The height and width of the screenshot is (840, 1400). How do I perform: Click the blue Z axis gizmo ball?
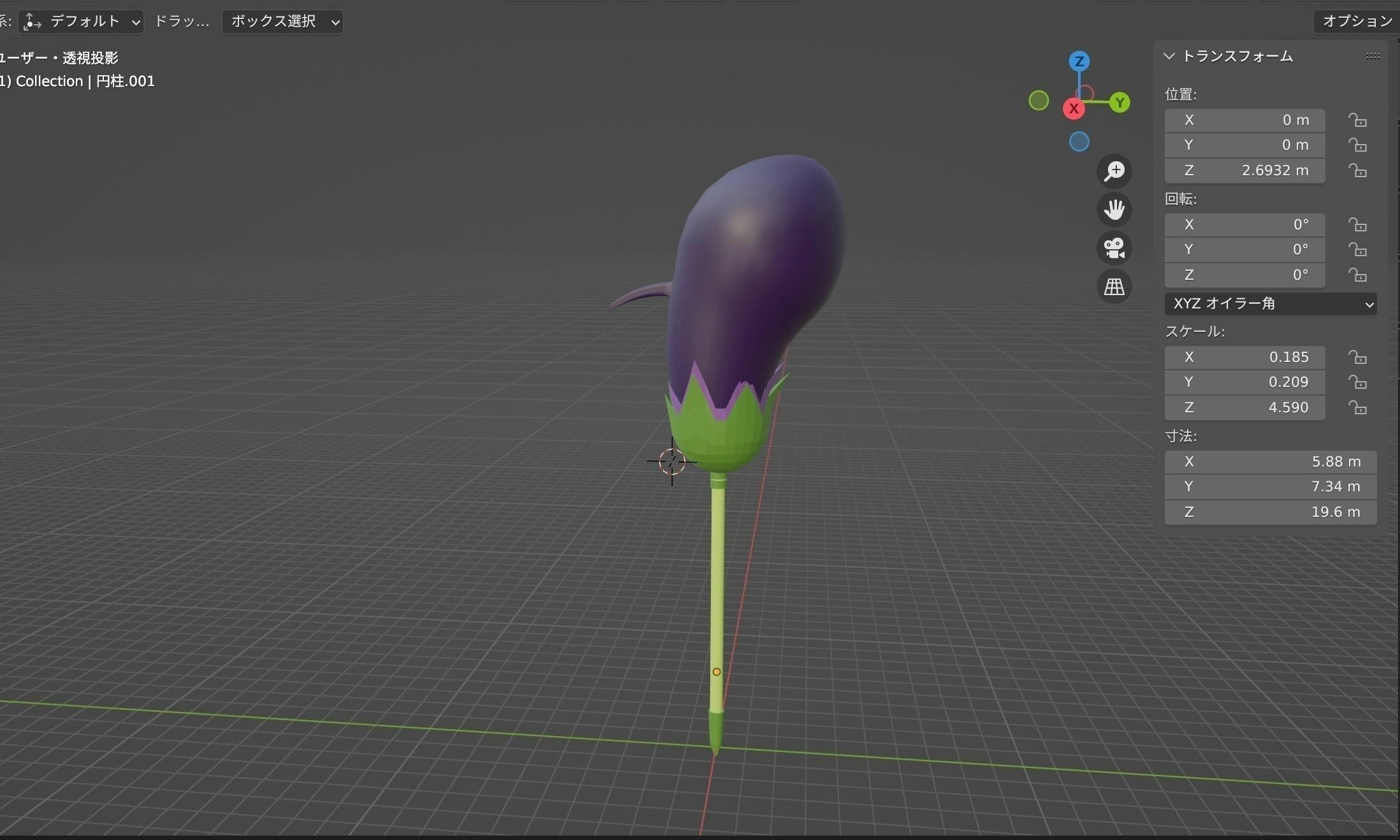point(1079,61)
